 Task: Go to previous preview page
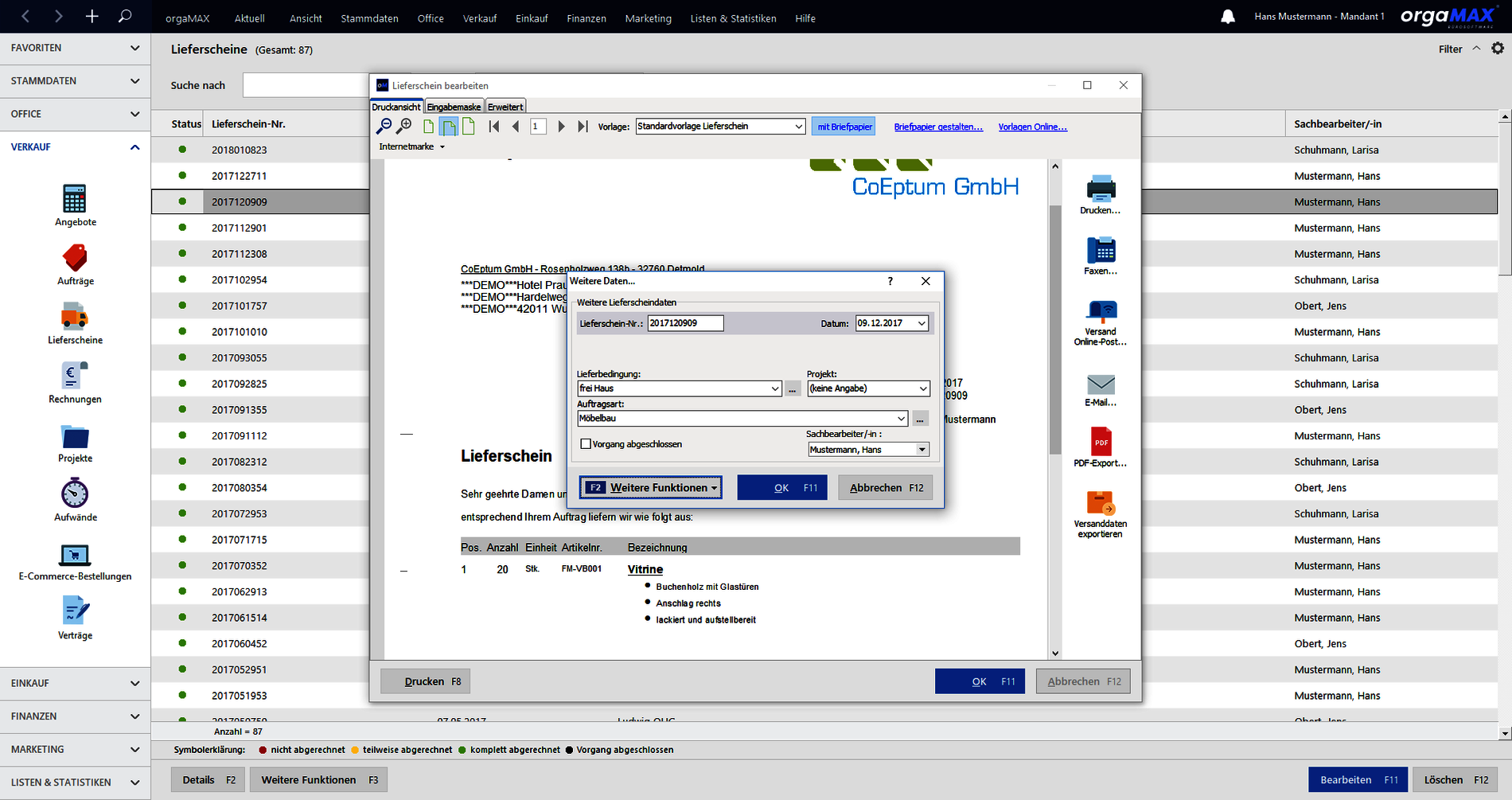(x=516, y=127)
